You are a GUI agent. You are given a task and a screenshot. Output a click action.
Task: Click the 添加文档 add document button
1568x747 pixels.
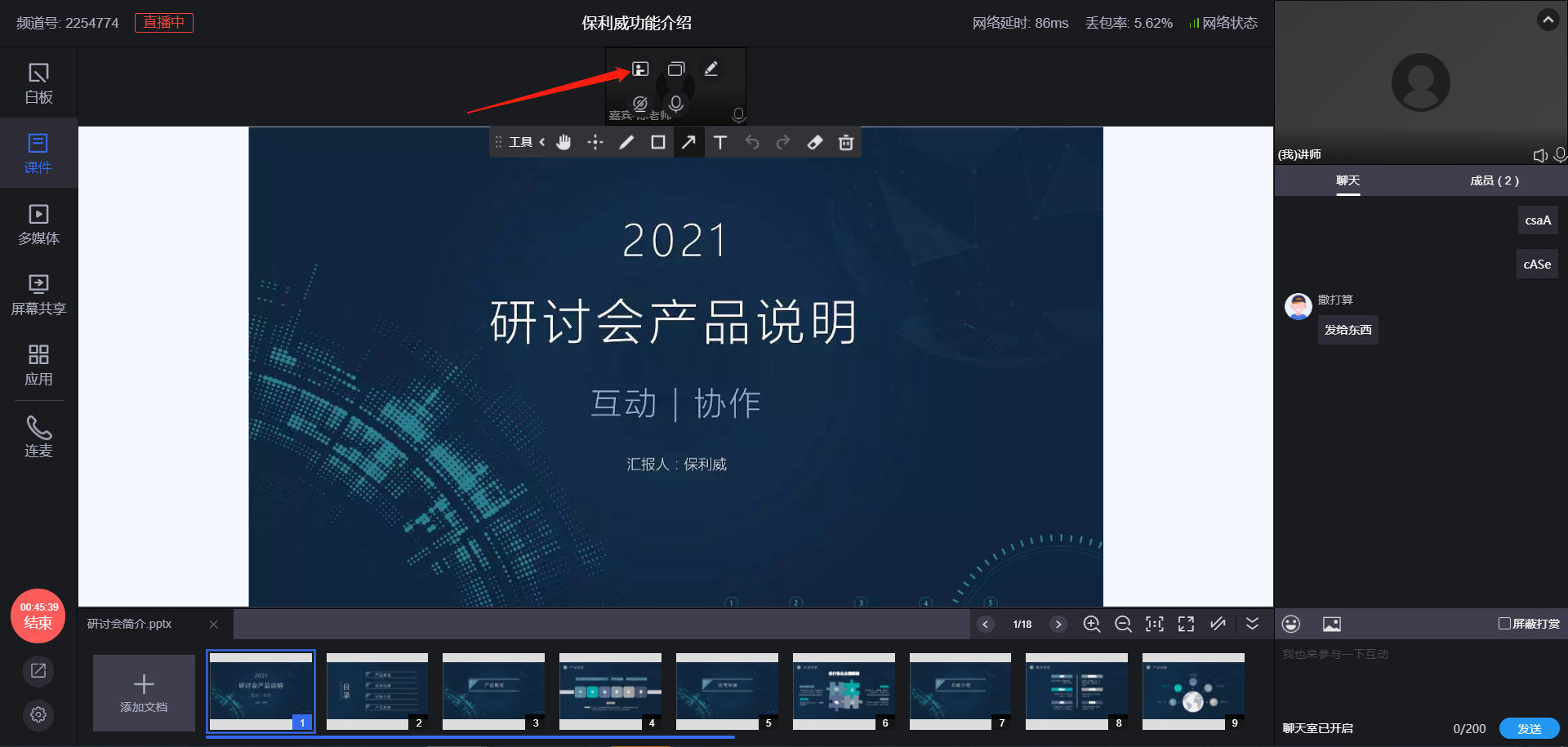point(144,692)
